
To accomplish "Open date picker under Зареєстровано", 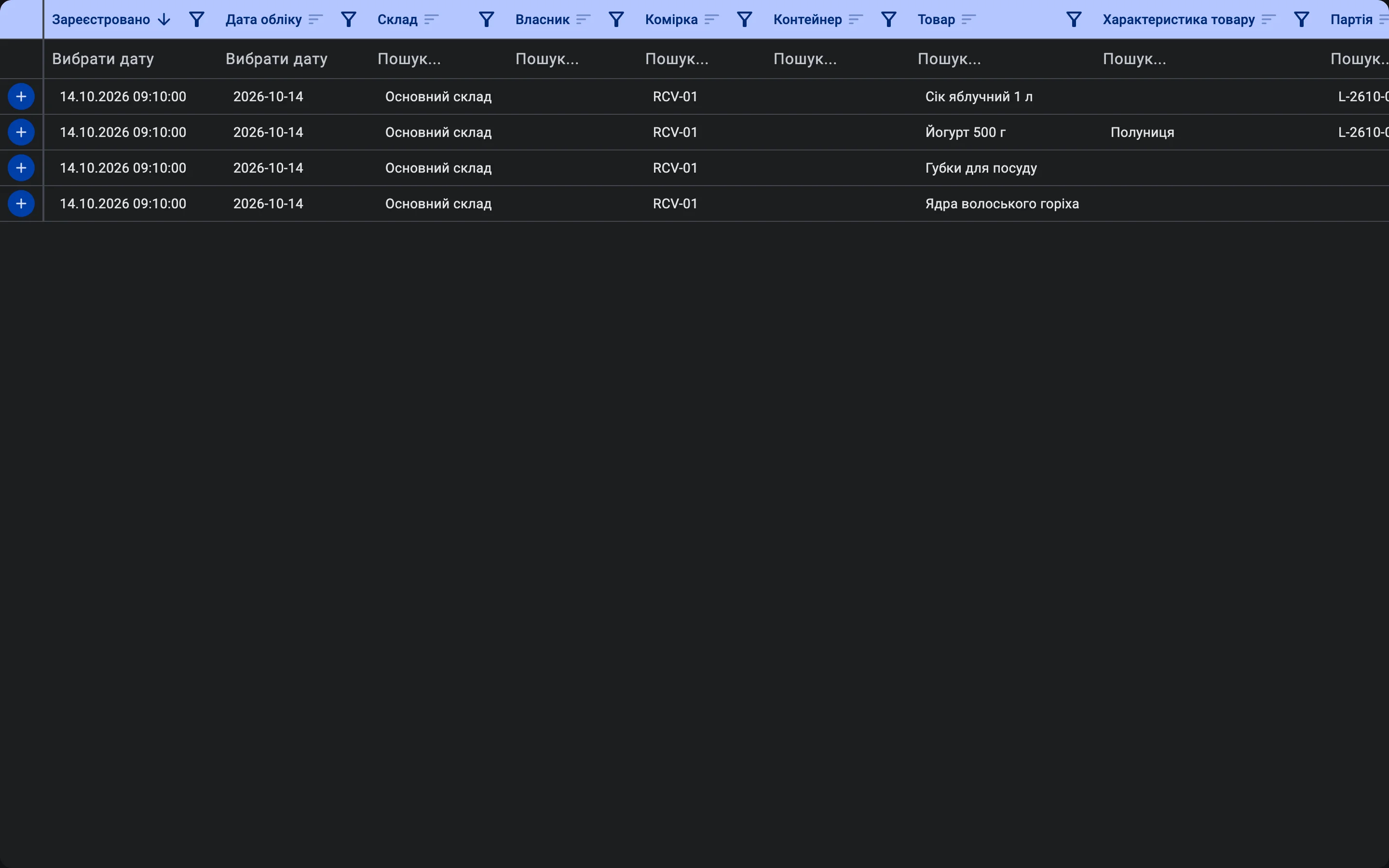I will 130,58.
